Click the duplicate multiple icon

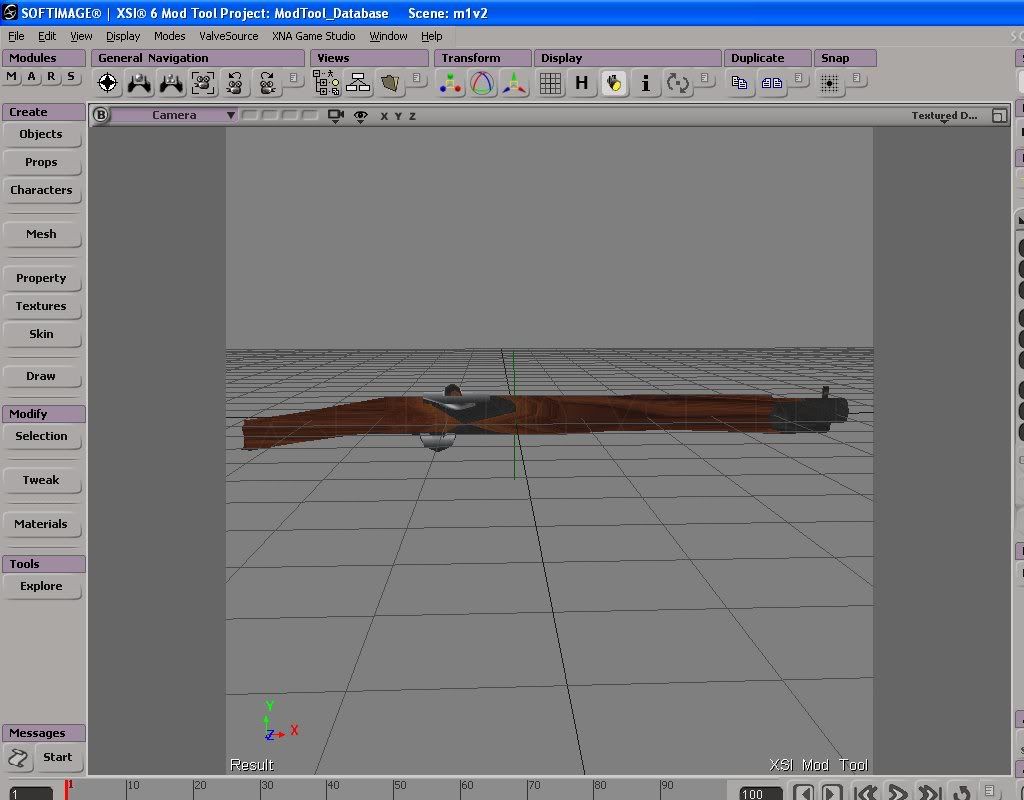click(772, 83)
